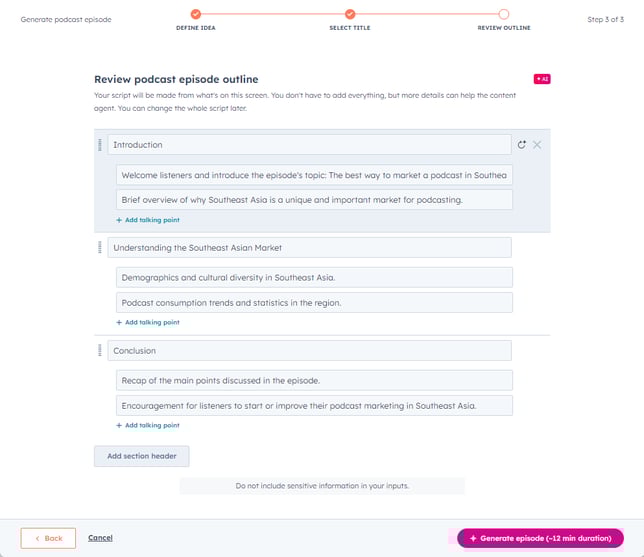644x557 pixels.
Task: Add talking point under Introduction
Action: [x=148, y=220]
